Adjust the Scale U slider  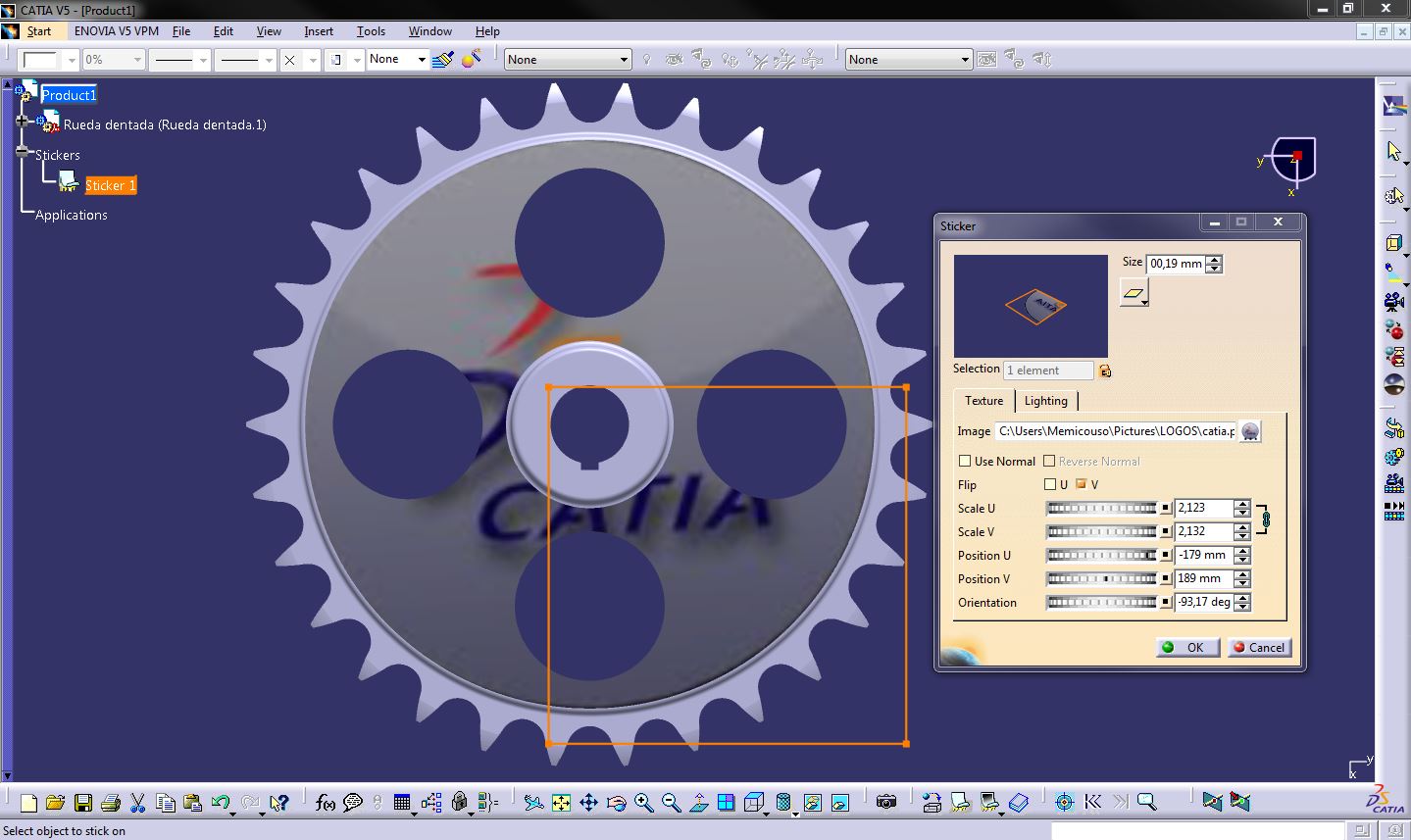pos(1102,508)
